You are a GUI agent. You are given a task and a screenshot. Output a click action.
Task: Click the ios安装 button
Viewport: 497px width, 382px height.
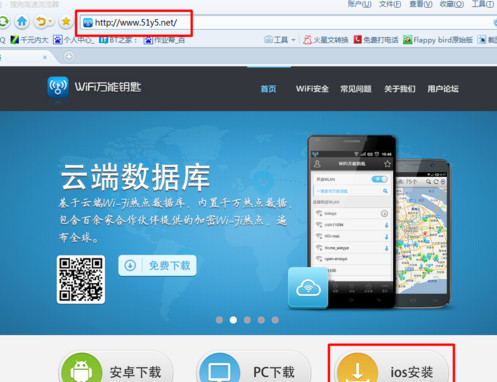pyautogui.click(x=391, y=367)
